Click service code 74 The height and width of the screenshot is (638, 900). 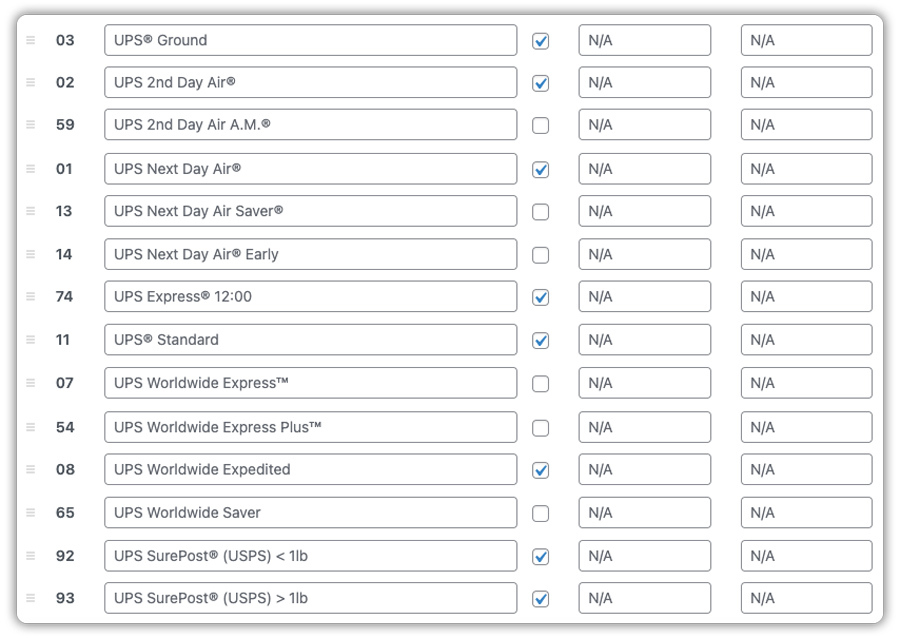tap(64, 297)
